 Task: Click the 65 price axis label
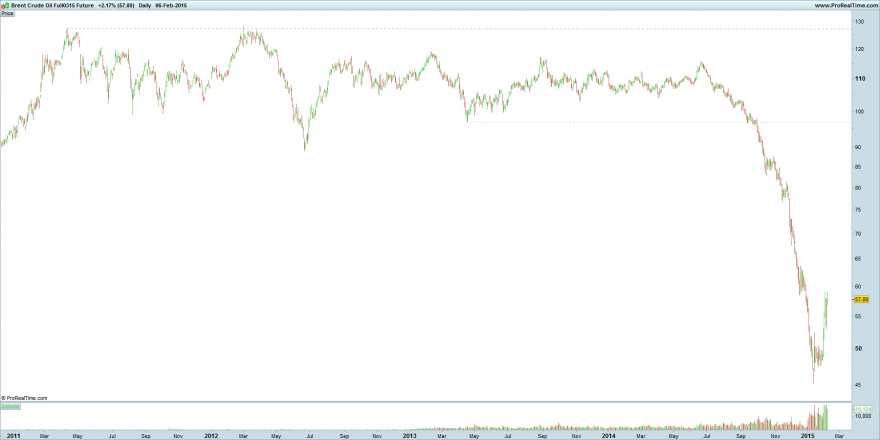pyautogui.click(x=858, y=259)
